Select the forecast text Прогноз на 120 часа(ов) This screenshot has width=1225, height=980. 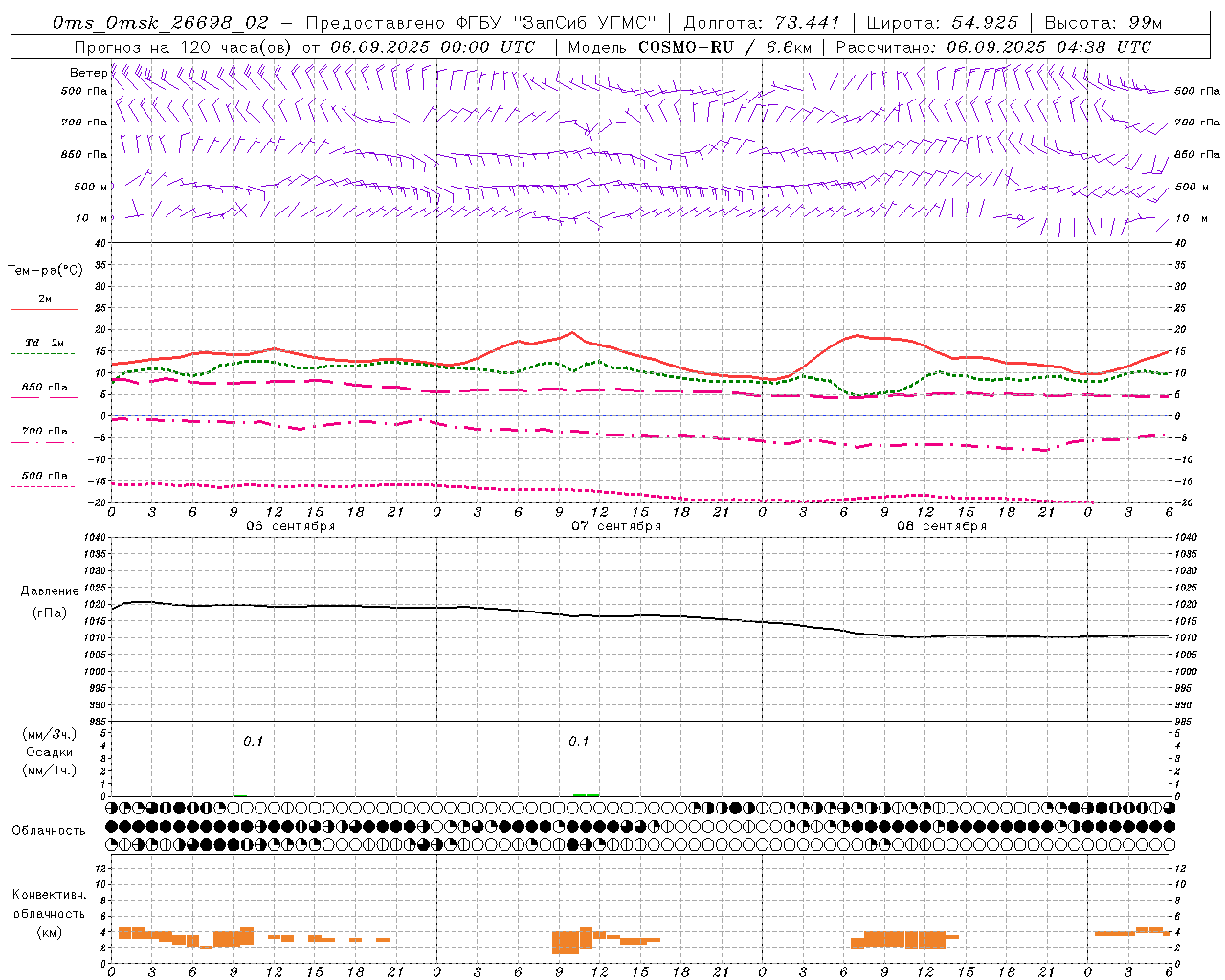pos(184,47)
